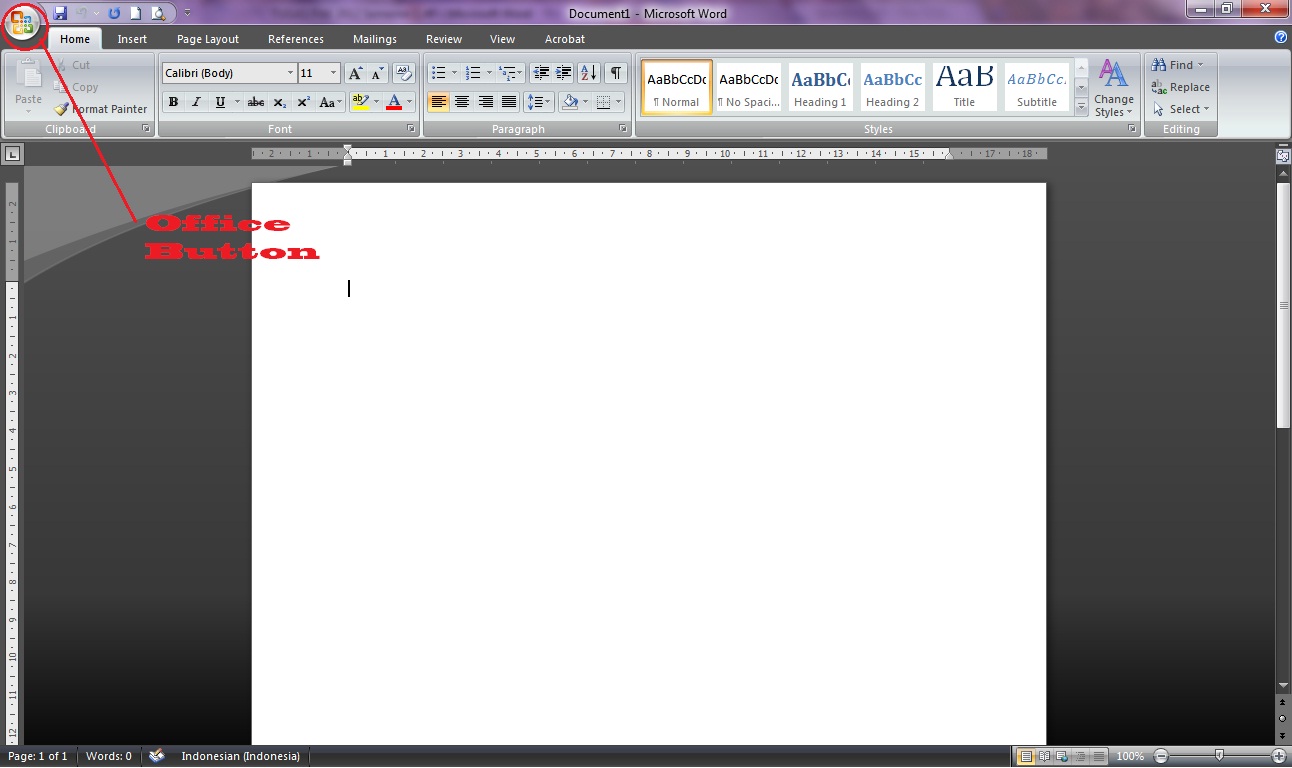
Task: Click the Replace button
Action: 1181,87
